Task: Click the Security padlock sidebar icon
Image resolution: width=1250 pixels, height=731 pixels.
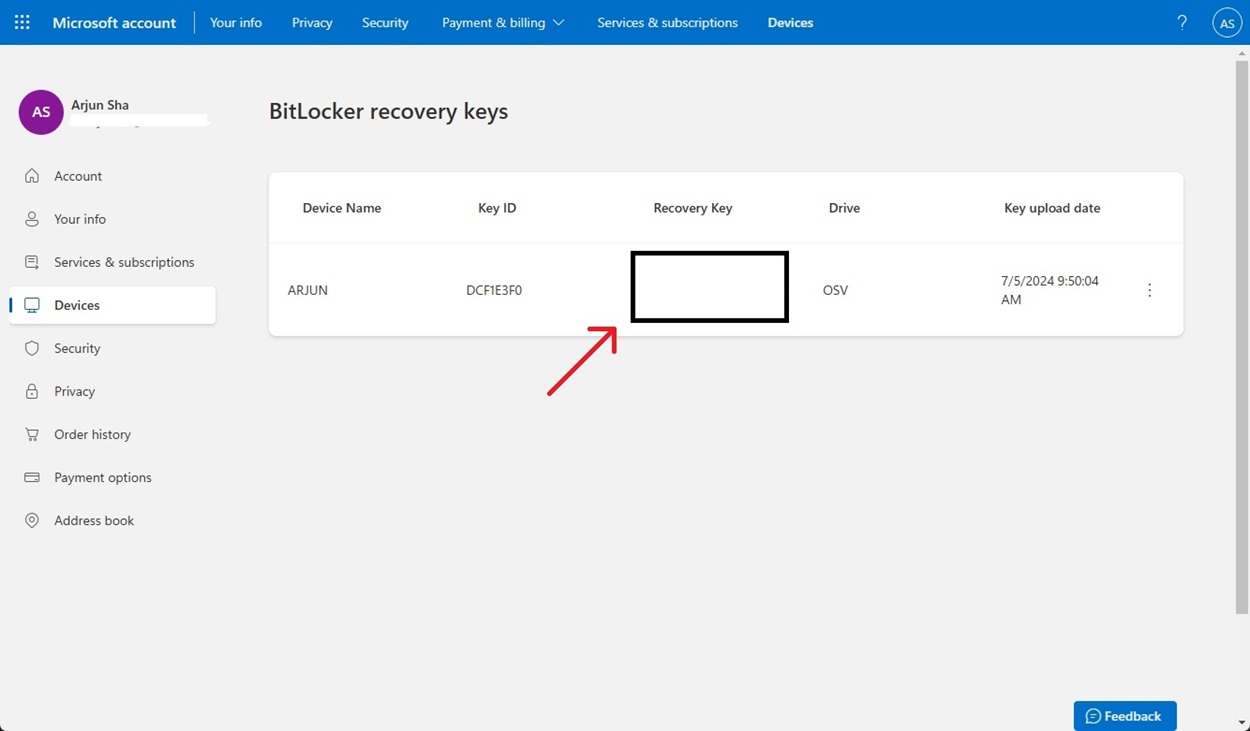Action: [31, 348]
